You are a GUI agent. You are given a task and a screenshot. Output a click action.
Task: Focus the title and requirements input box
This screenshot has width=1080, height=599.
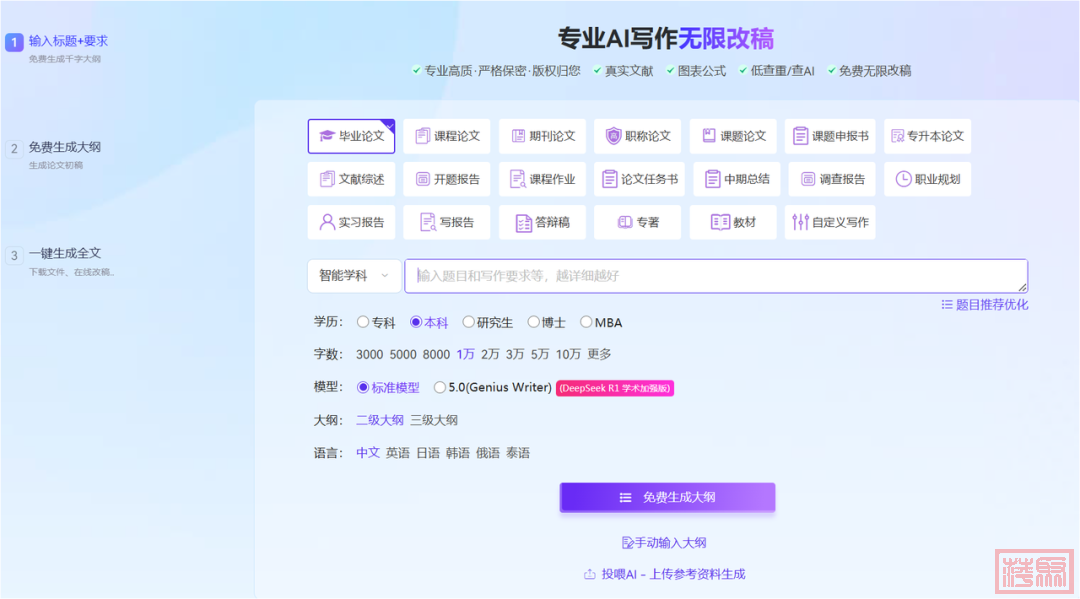715,276
